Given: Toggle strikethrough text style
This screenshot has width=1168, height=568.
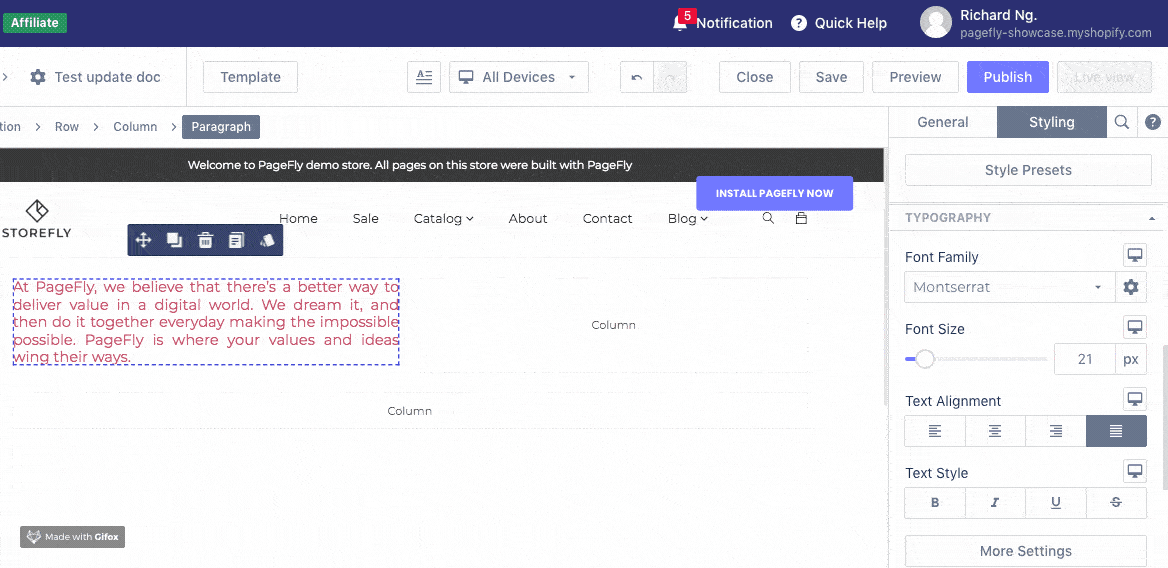Looking at the screenshot, I should click(1116, 502).
